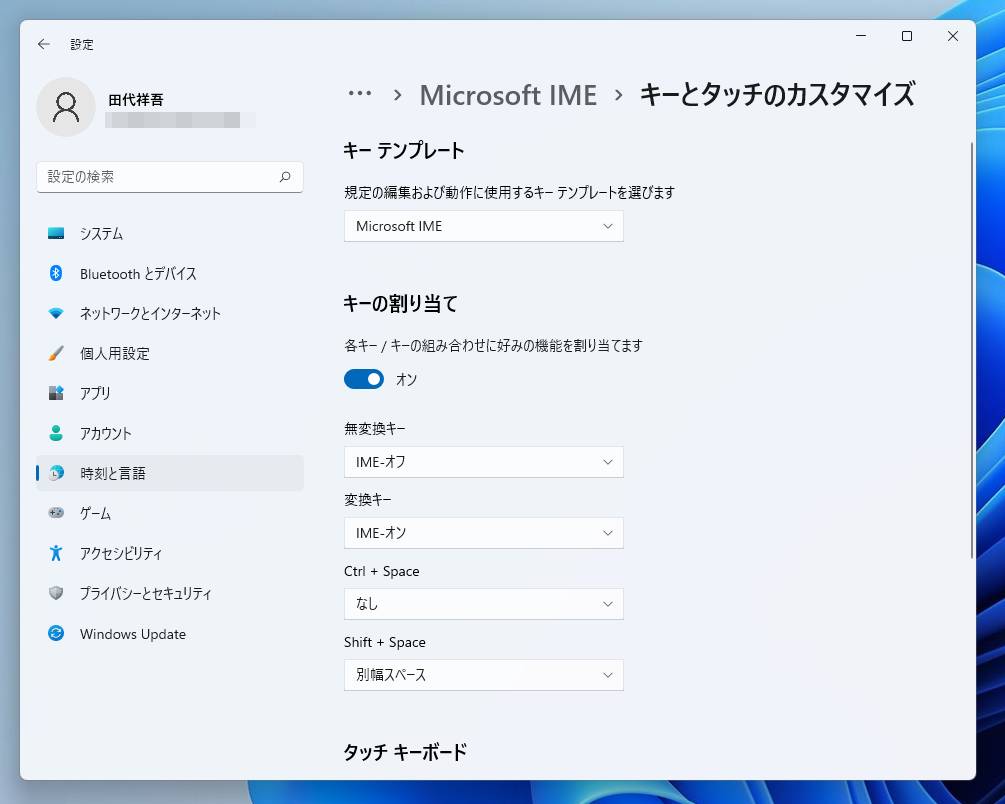1005x804 pixels.
Task: Open the Ctrl + Space assignment dropdown
Action: (483, 603)
